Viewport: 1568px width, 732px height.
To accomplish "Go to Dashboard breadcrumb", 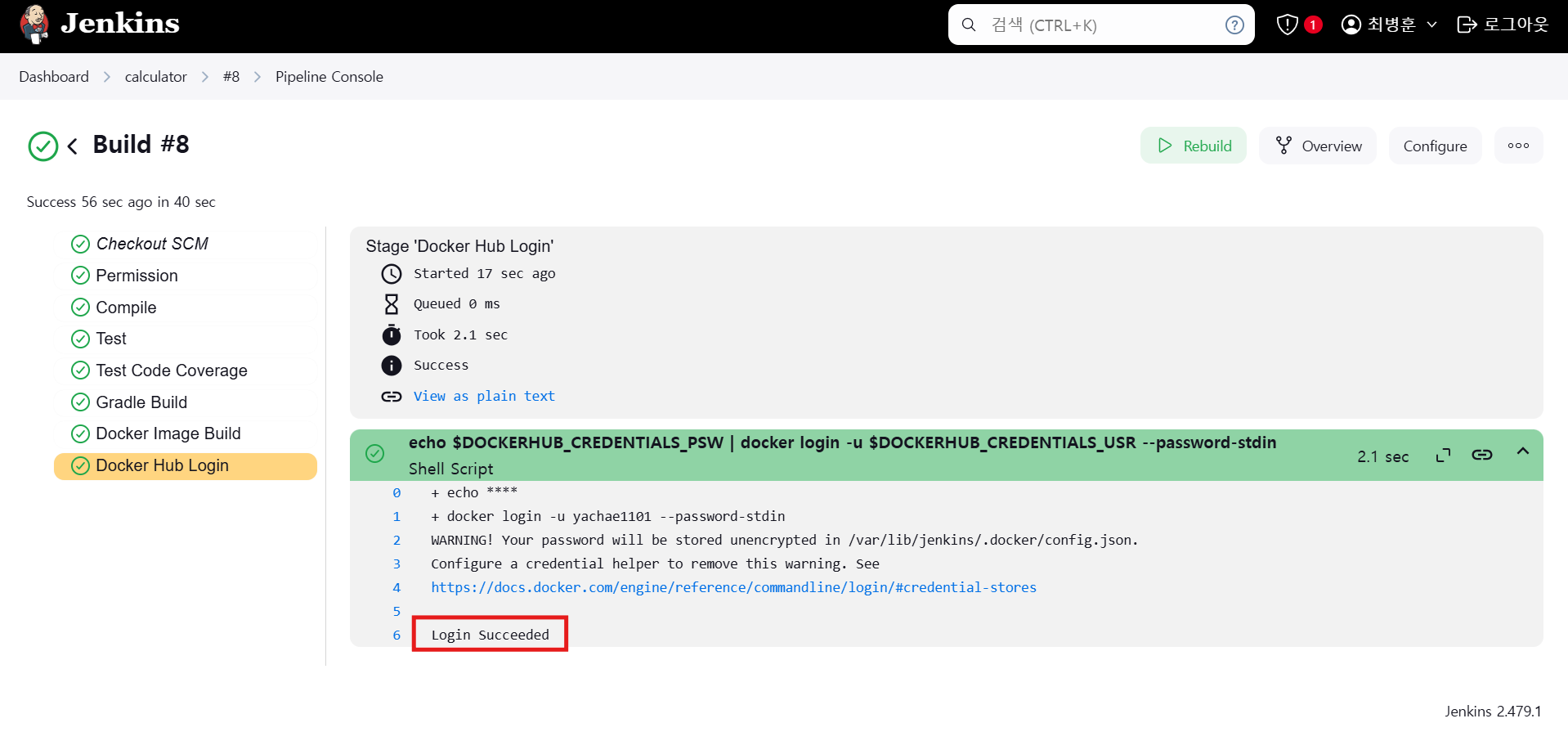I will (54, 77).
